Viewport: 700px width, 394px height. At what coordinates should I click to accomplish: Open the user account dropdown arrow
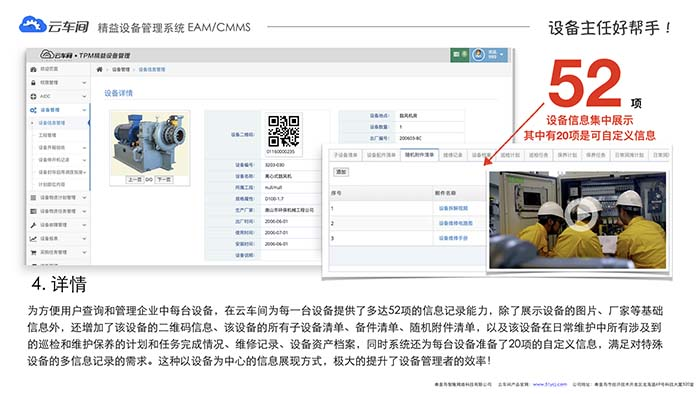[x=502, y=54]
